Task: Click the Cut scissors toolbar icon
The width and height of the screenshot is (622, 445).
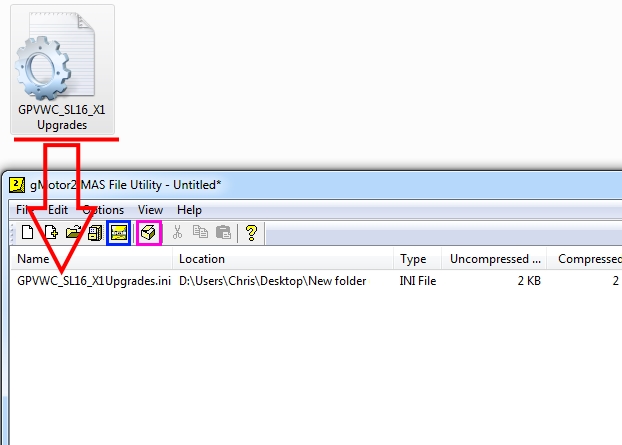Action: tap(177, 232)
